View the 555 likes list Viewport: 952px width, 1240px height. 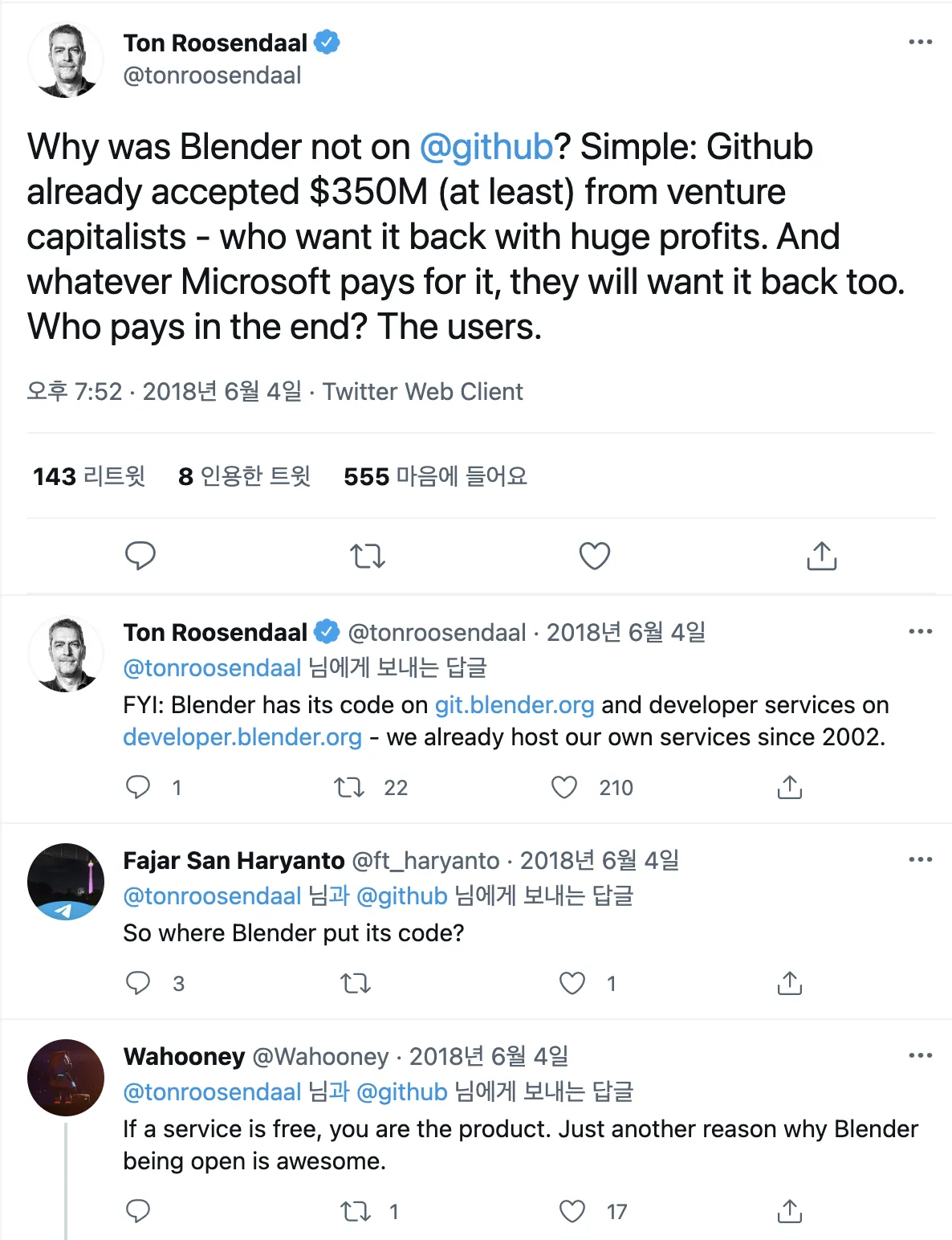click(x=435, y=476)
